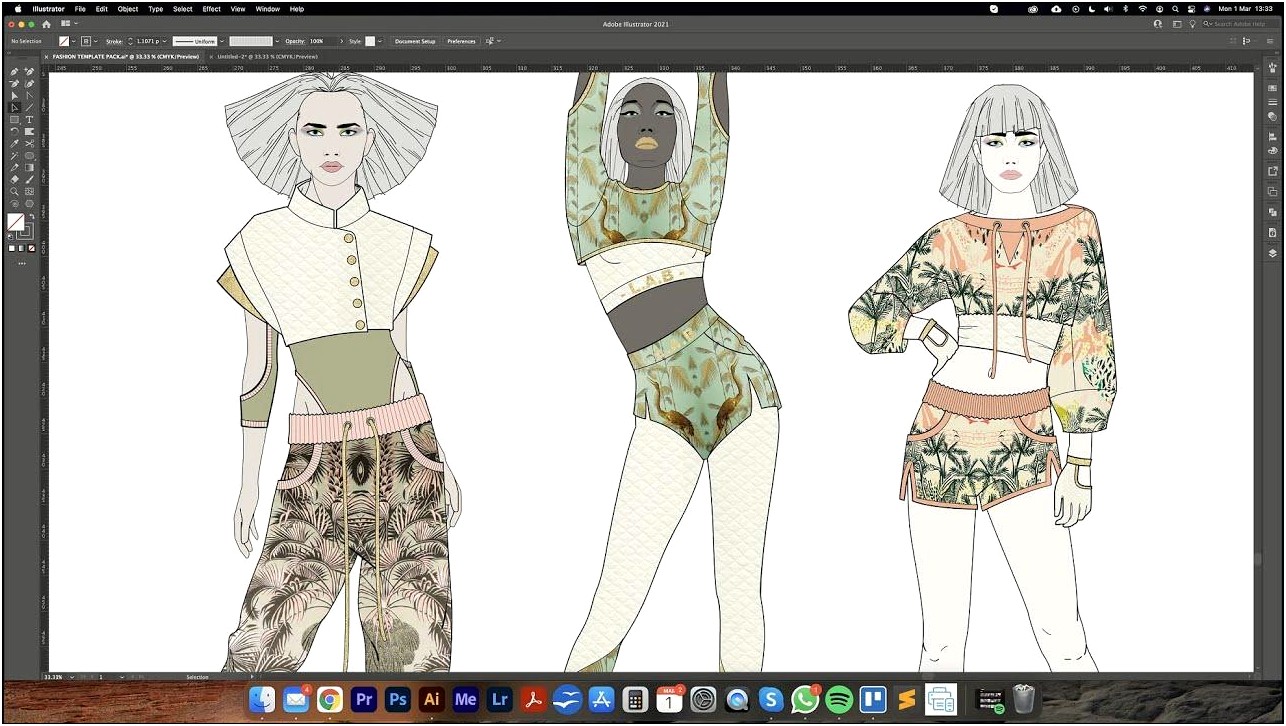Open Premiere Pro from the Dock
This screenshot has width=1286, height=726.
point(364,700)
